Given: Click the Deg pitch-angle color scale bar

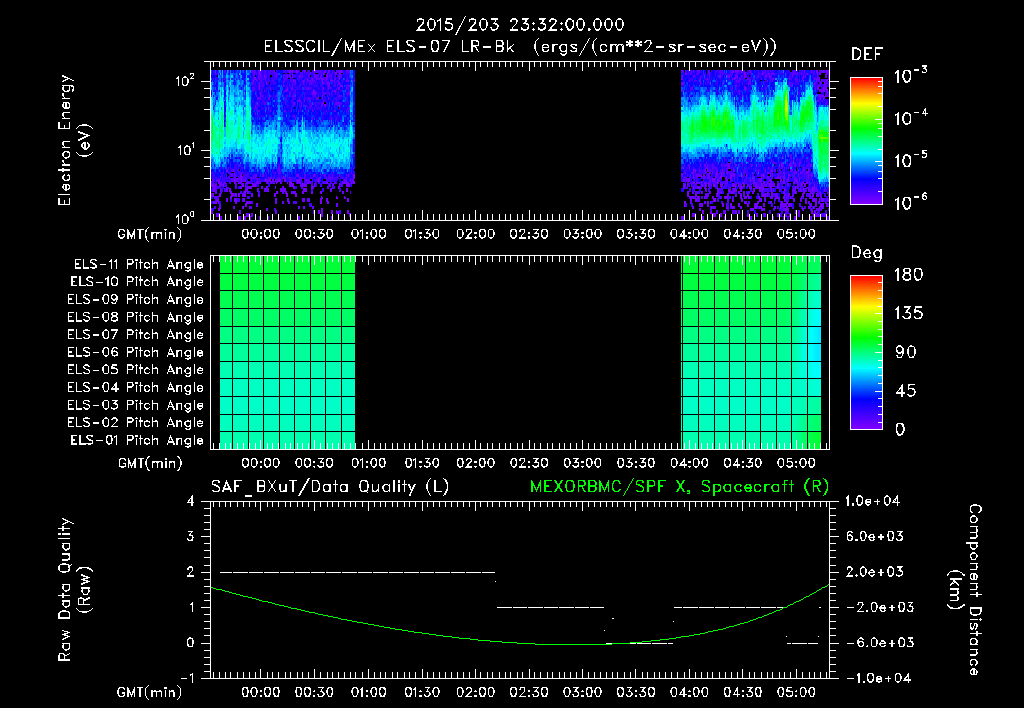Looking at the screenshot, I should coord(866,352).
